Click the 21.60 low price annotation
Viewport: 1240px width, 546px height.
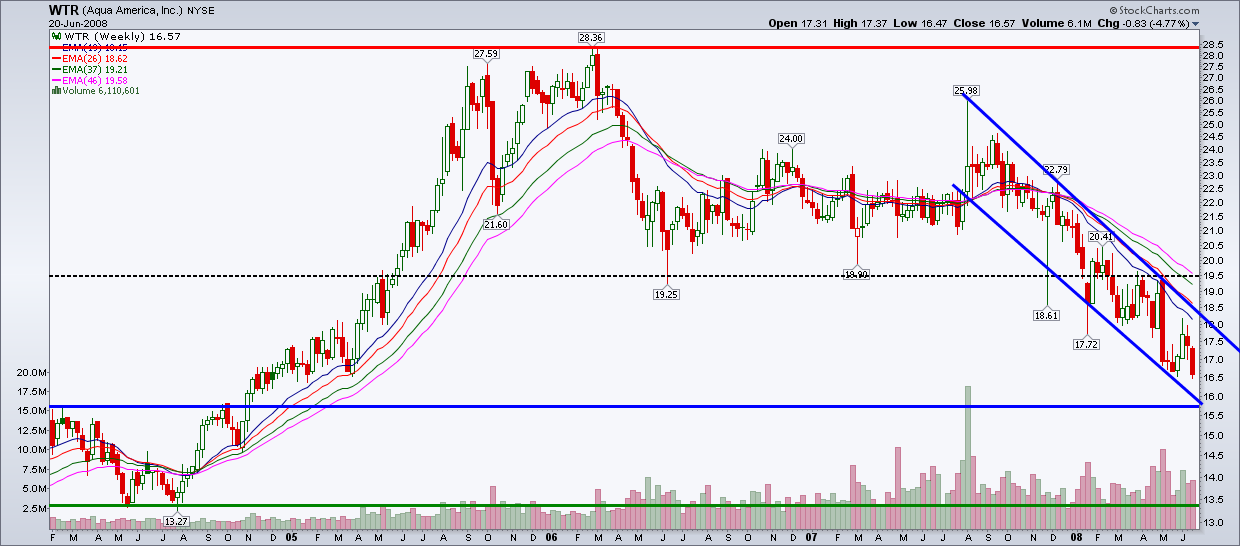click(496, 225)
